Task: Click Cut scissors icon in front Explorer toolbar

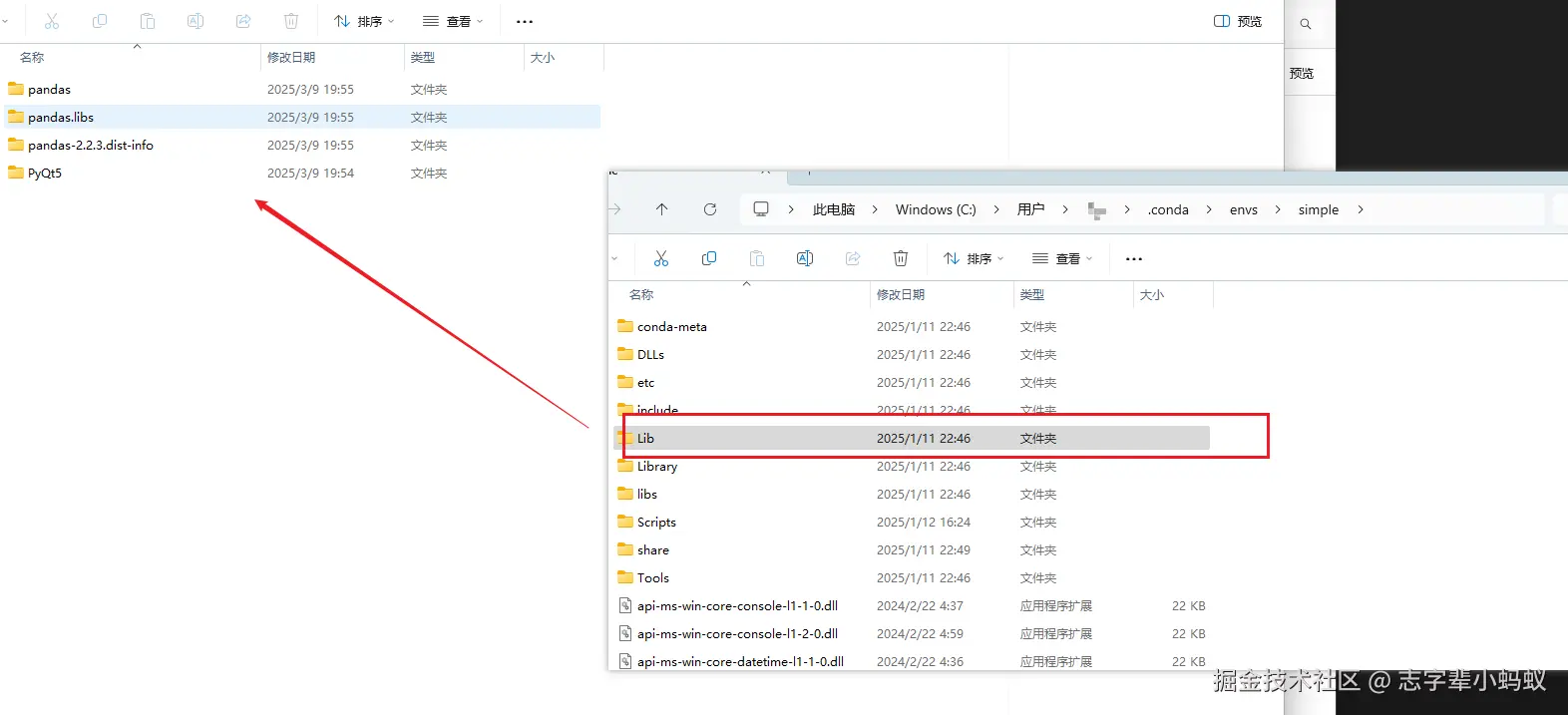Action: click(x=661, y=258)
